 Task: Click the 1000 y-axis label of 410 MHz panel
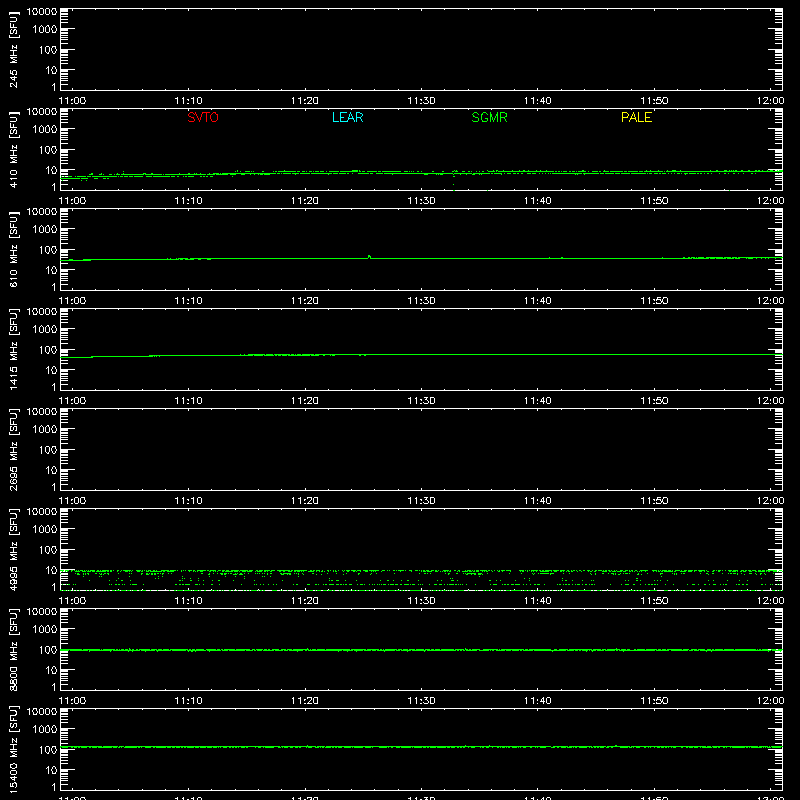pos(45,130)
